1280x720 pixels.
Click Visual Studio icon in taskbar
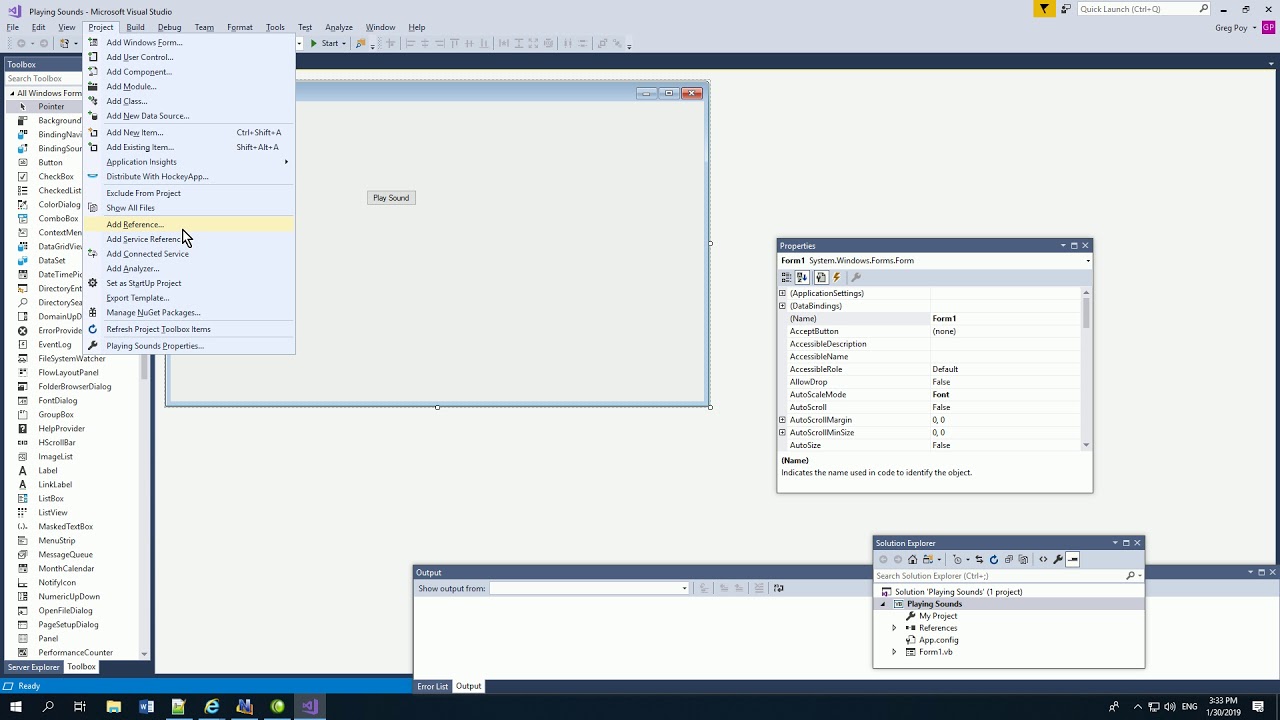309,707
